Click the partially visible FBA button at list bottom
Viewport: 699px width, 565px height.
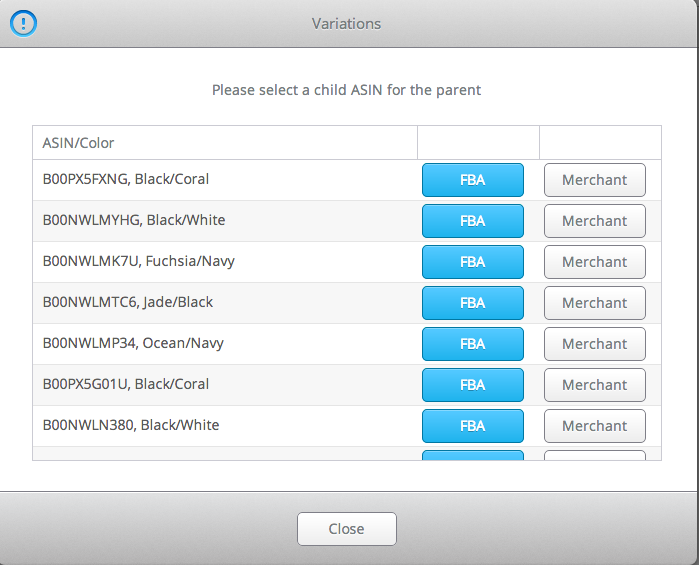click(473, 455)
